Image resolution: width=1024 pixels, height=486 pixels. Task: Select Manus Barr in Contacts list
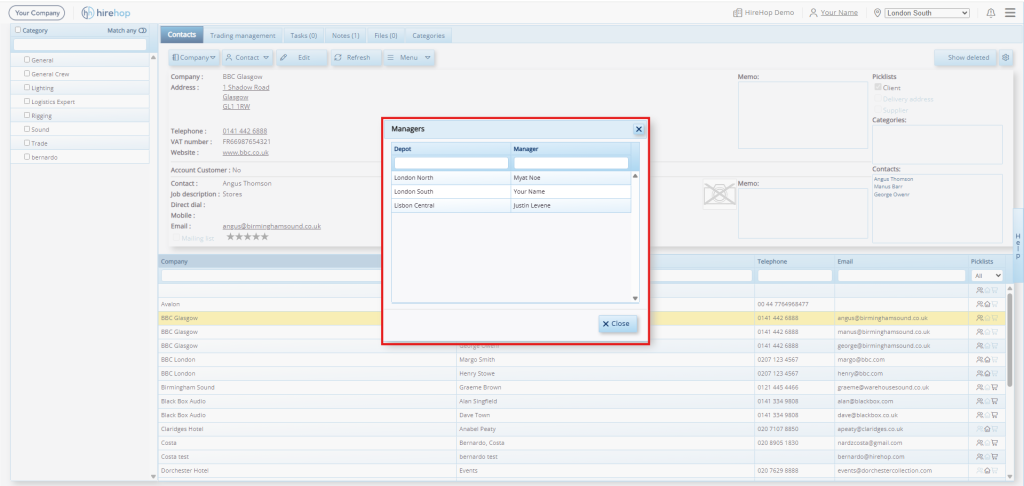[888, 187]
